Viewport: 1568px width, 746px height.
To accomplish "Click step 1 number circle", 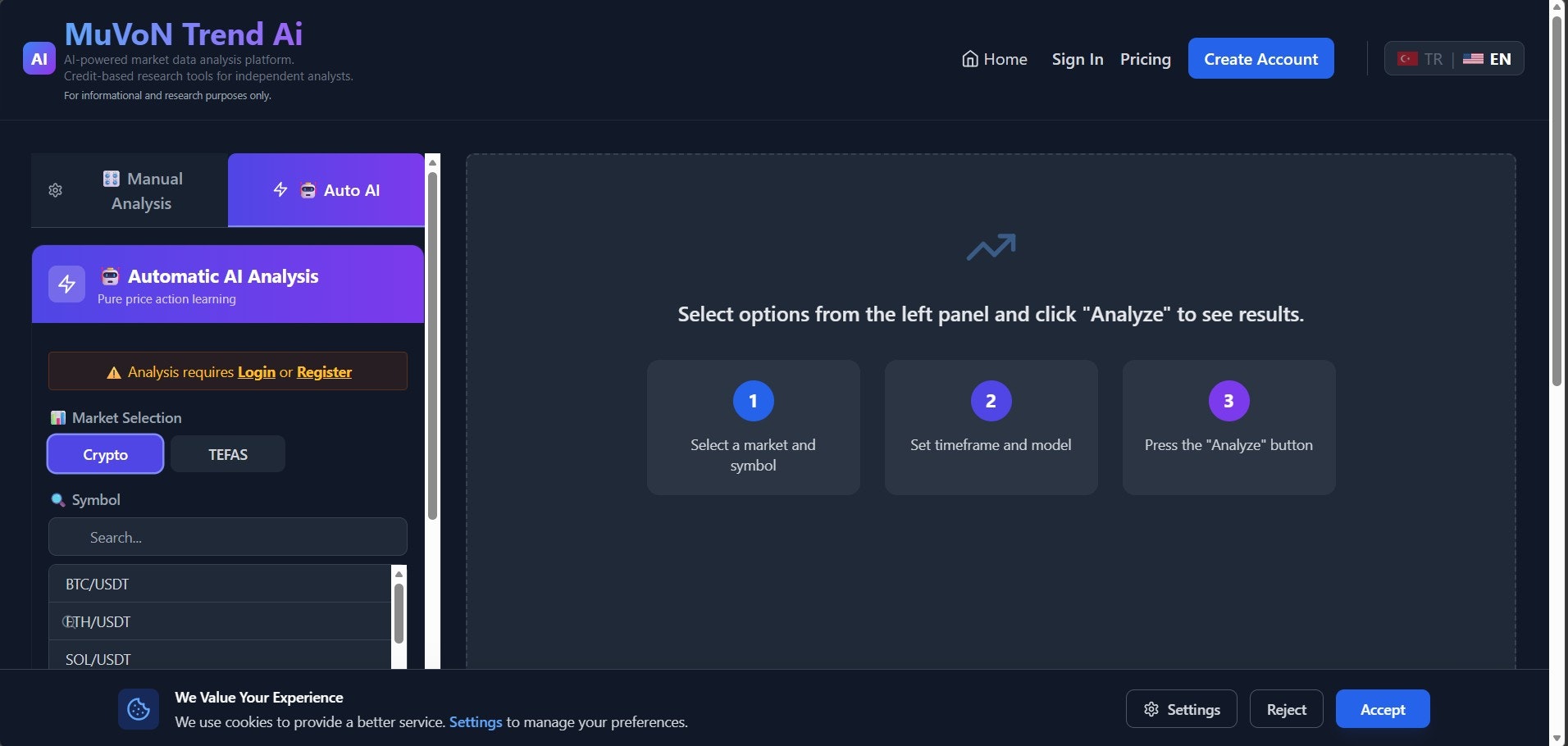I will point(753,401).
